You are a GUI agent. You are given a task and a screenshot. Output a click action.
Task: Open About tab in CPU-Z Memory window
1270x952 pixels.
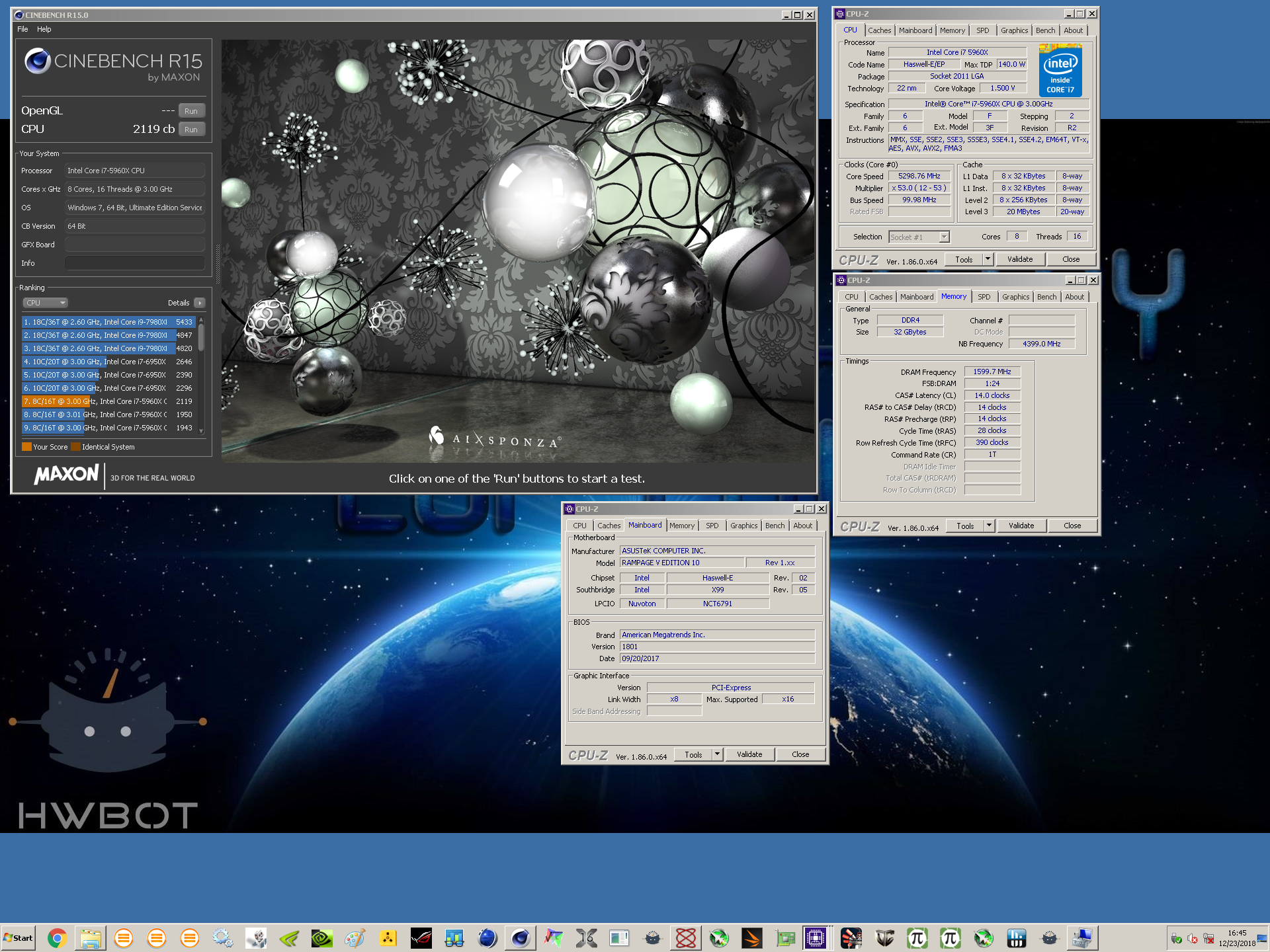tap(1074, 297)
